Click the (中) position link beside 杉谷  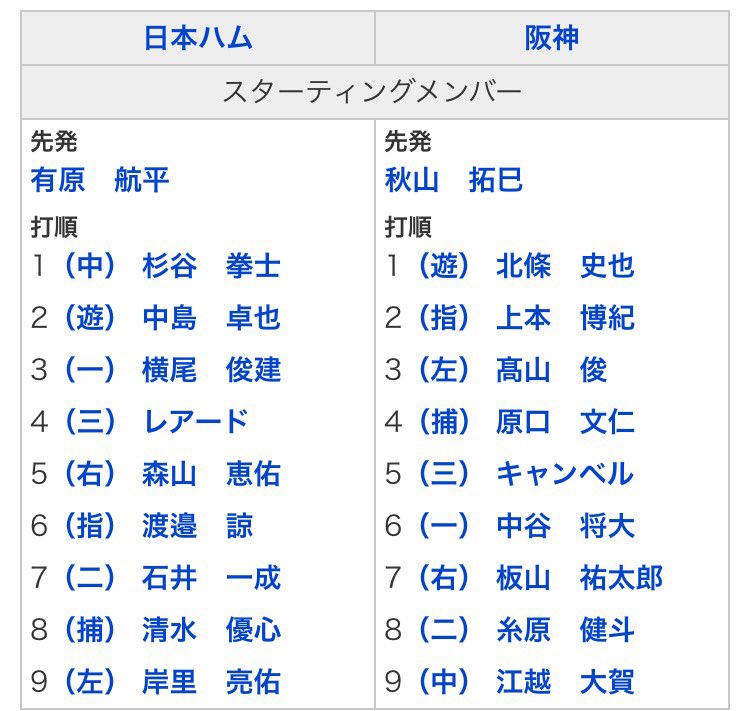click(90, 267)
